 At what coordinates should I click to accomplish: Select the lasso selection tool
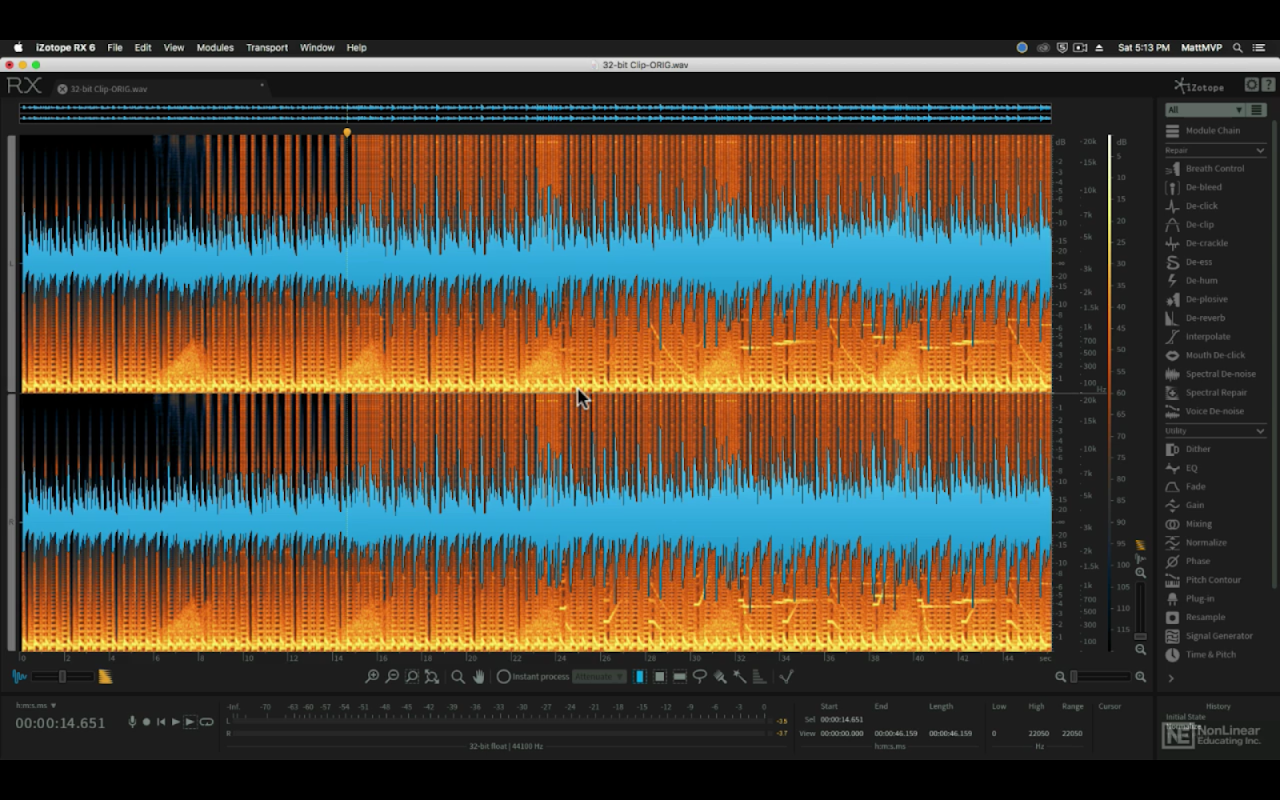(x=700, y=677)
